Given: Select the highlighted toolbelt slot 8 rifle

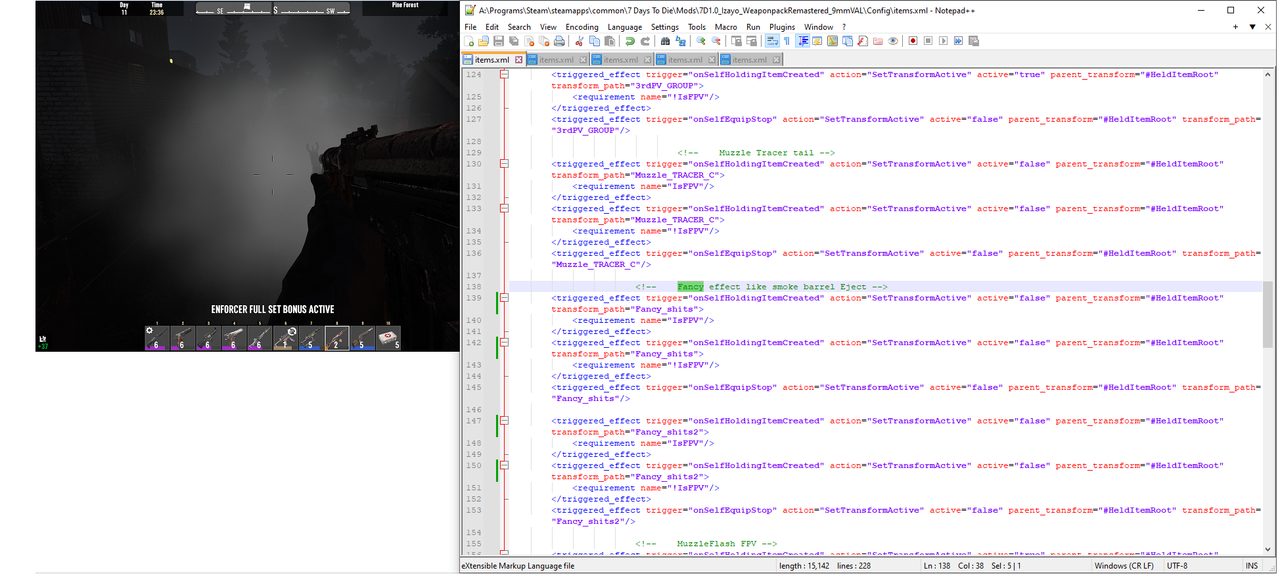Looking at the screenshot, I should 337,338.
